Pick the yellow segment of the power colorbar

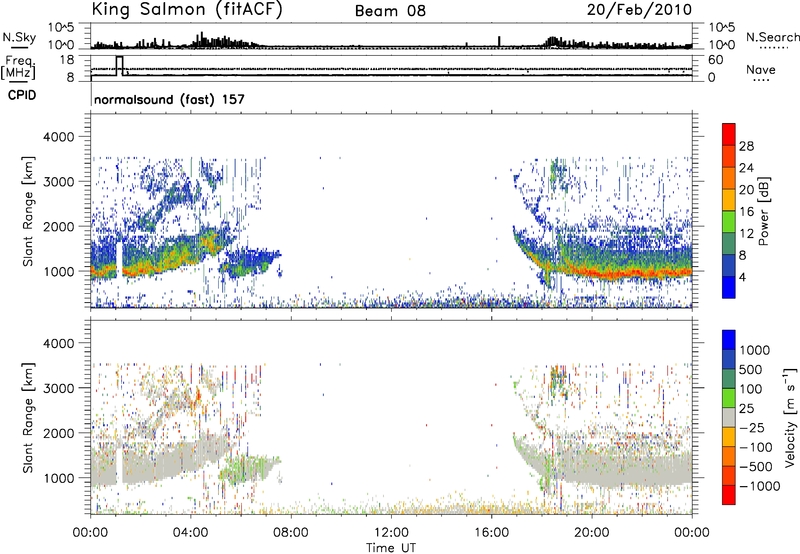tap(729, 199)
